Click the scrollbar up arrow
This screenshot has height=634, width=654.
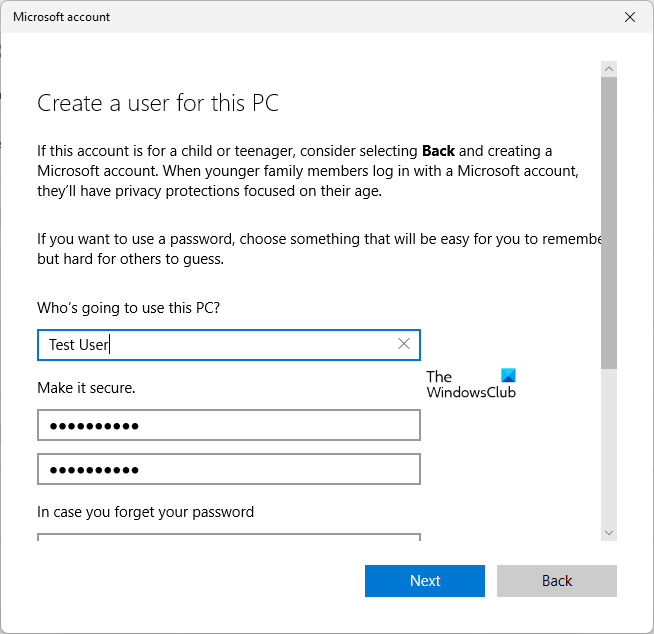609,69
